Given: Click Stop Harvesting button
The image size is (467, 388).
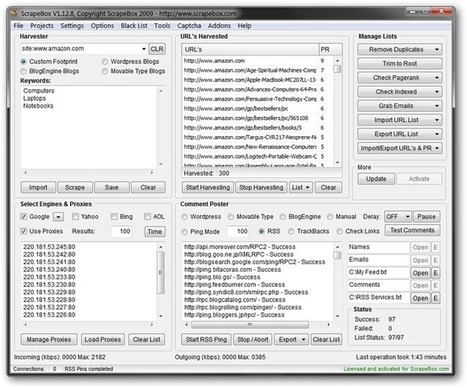Looking at the screenshot, I should coord(261,187).
